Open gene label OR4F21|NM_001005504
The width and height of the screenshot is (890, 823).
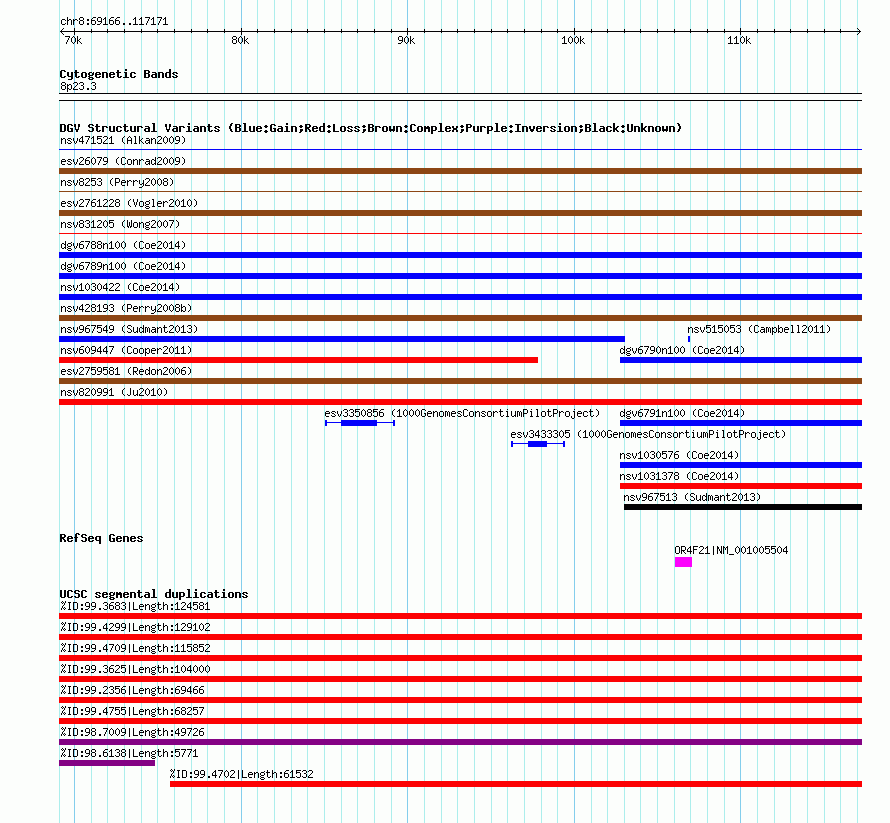731,550
